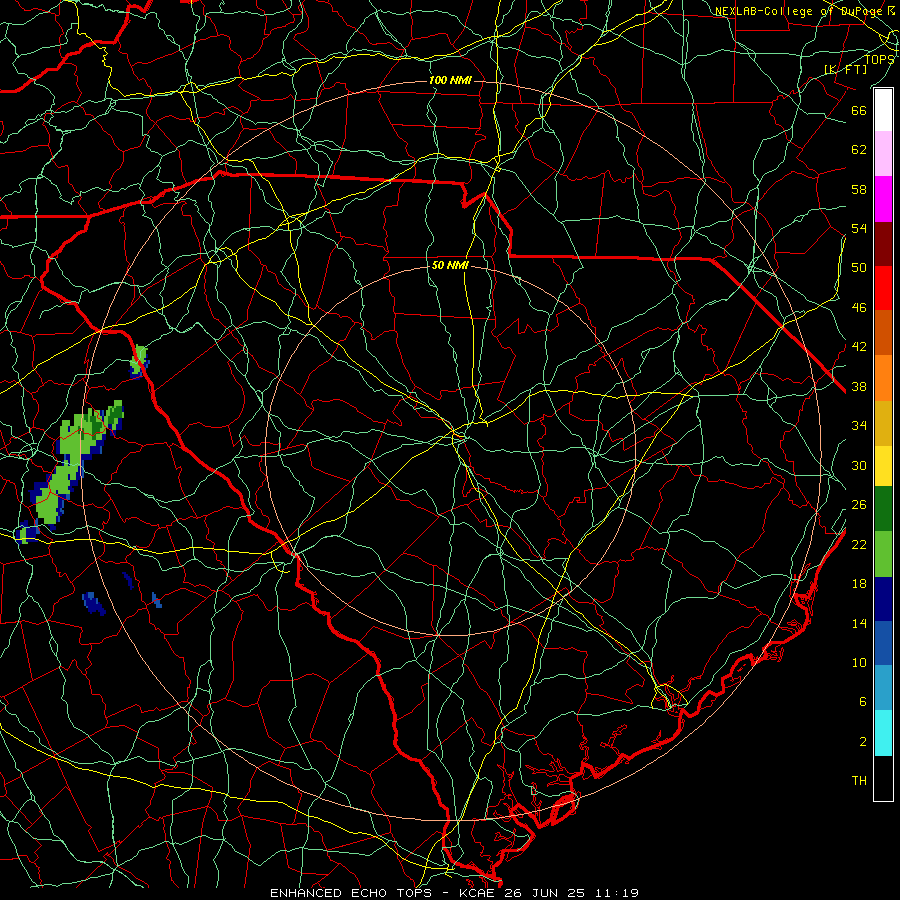Click the dark green swatch between 30 and 26

click(883, 509)
